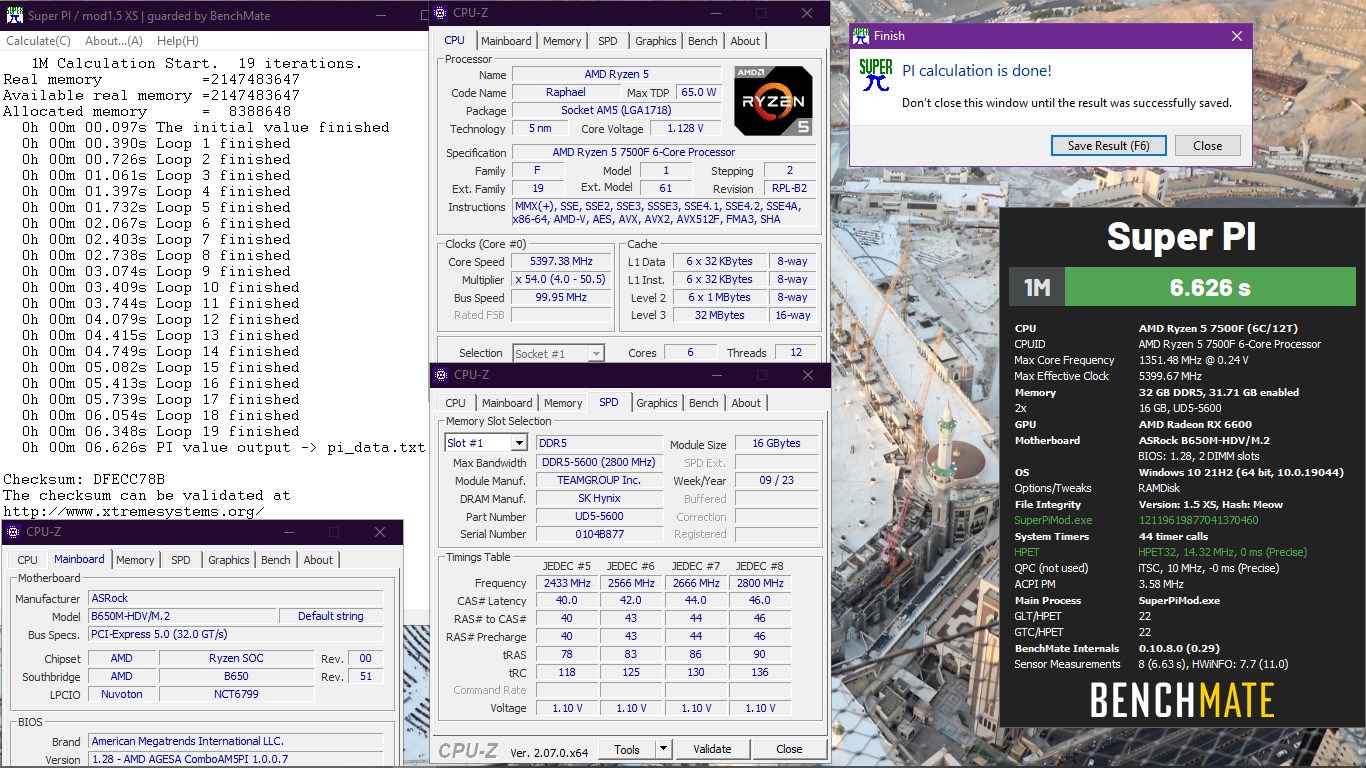Click the Chipset Ryzen SOC field
The height and width of the screenshot is (768, 1366).
point(235,658)
